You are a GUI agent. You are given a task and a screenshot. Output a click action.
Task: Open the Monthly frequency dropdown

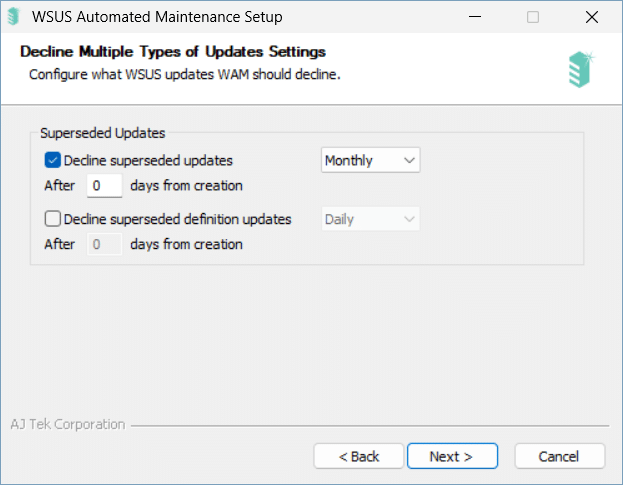(x=370, y=160)
